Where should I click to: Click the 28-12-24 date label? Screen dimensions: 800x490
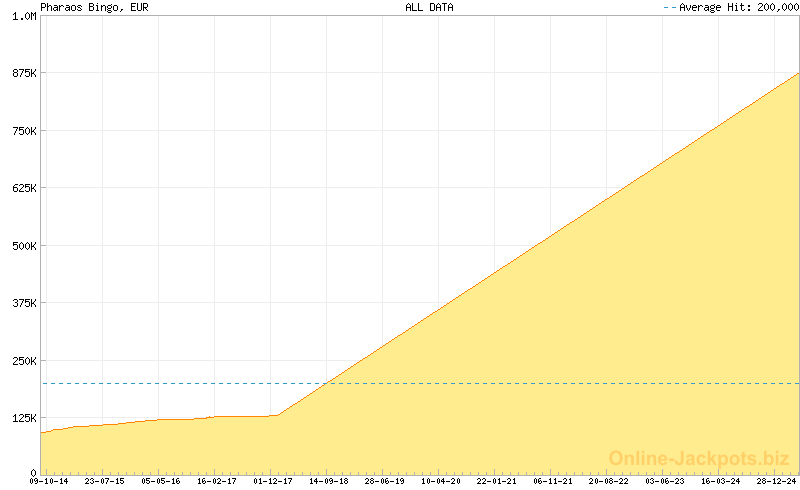(777, 481)
